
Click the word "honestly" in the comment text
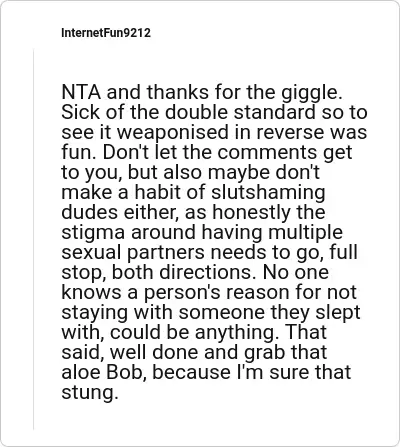click(251, 213)
